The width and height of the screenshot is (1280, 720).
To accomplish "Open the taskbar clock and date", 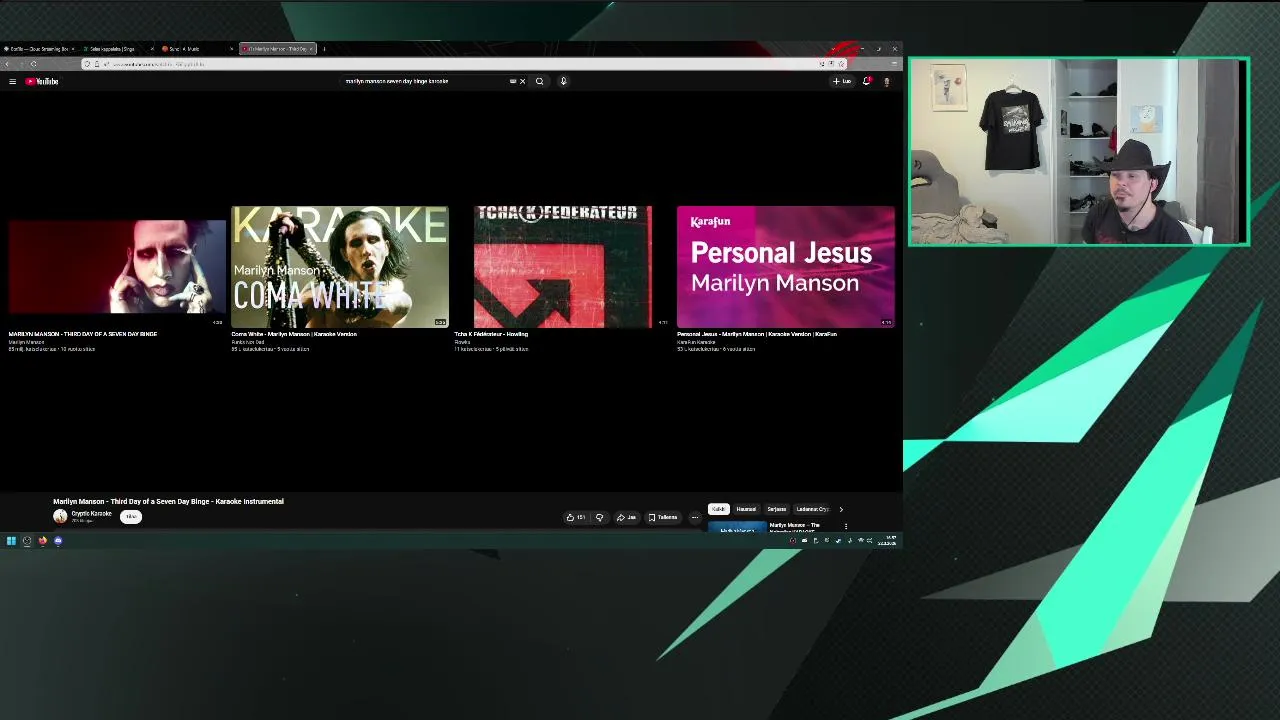I will (x=887, y=541).
